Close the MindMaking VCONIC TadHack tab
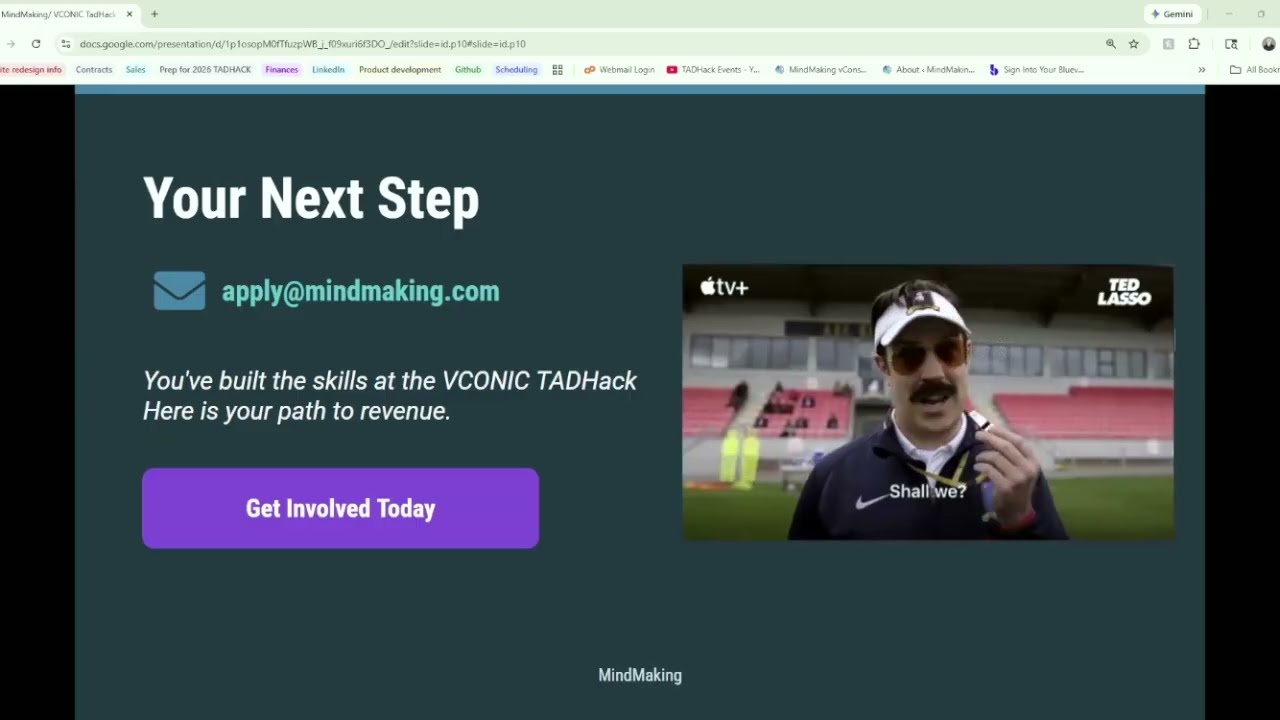The image size is (1280, 720). pyautogui.click(x=129, y=14)
